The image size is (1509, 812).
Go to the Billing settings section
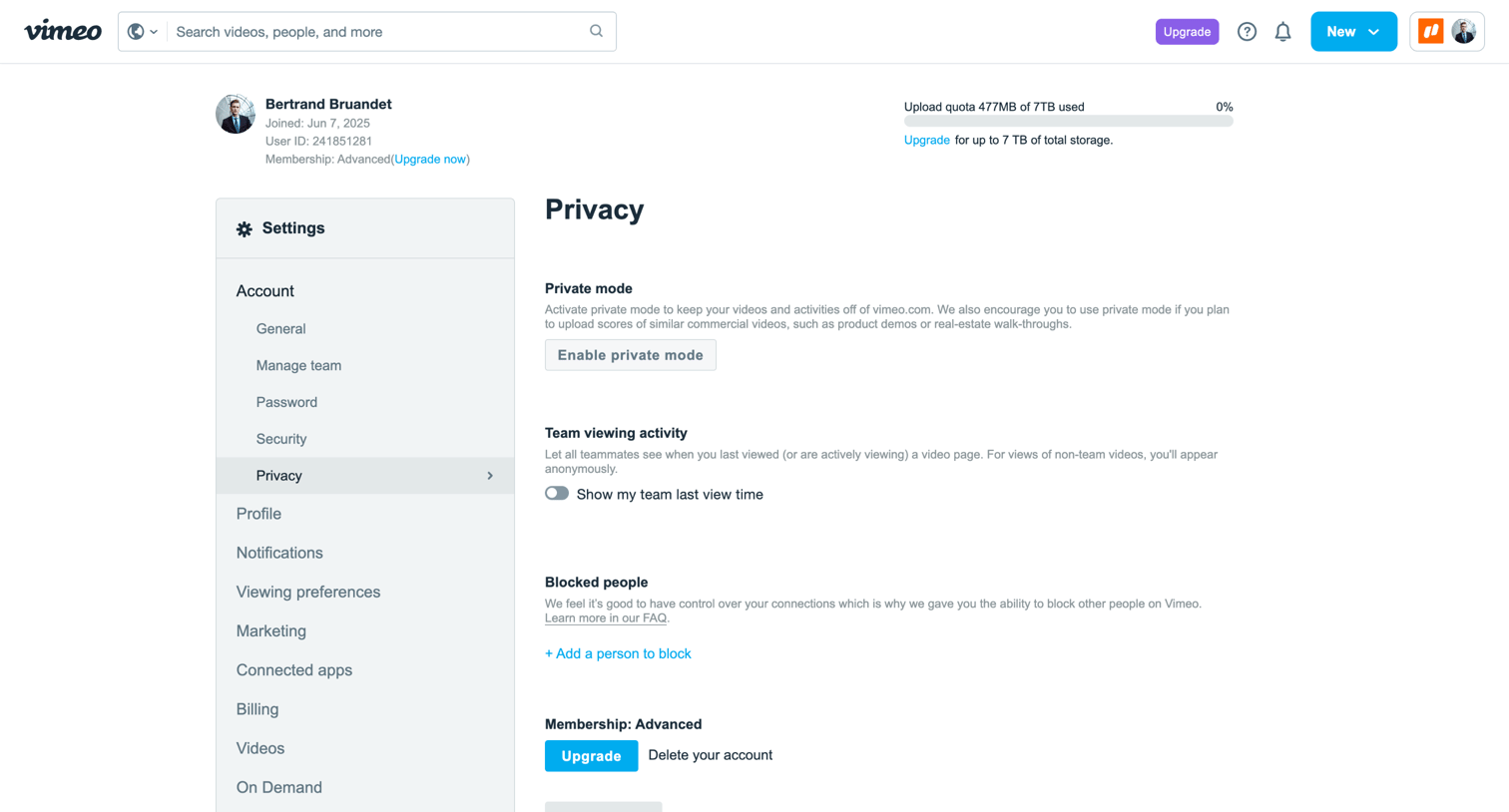[257, 709]
